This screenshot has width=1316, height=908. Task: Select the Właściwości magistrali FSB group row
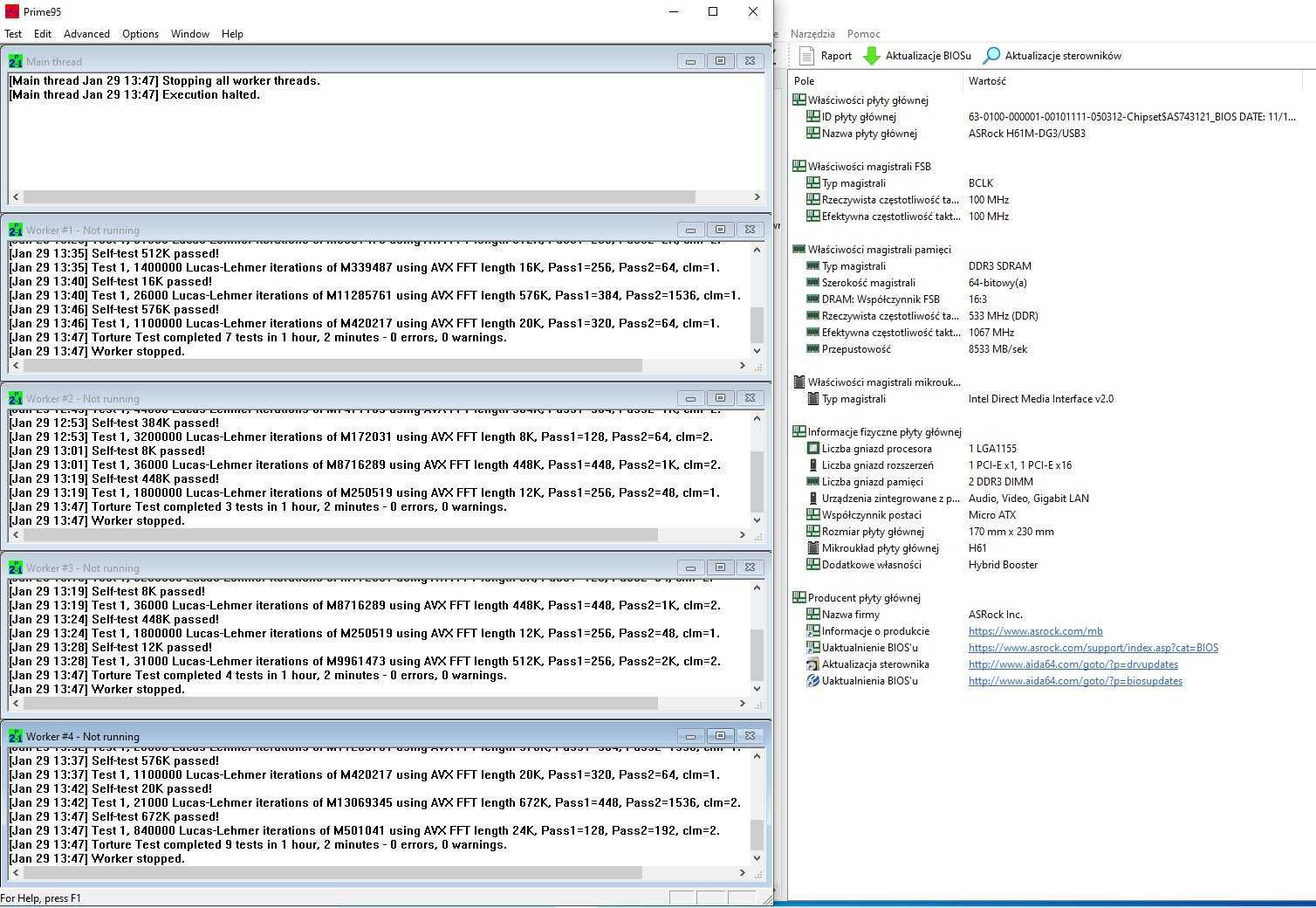click(x=868, y=167)
